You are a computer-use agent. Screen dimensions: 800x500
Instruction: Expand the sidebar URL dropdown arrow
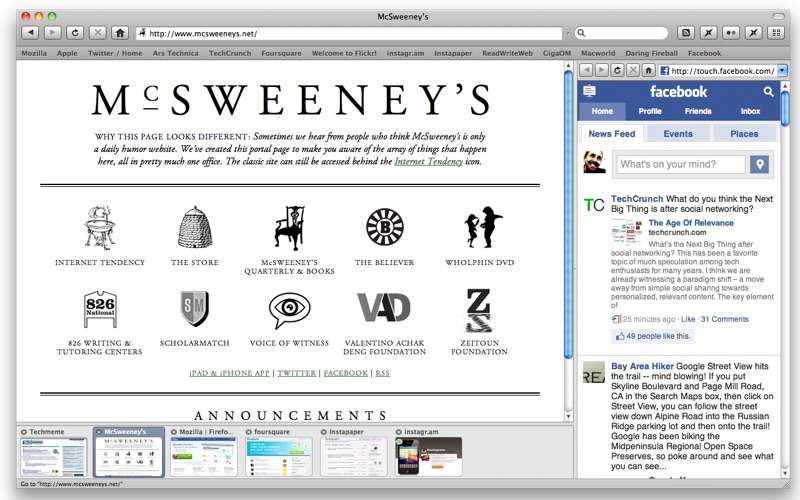(783, 70)
